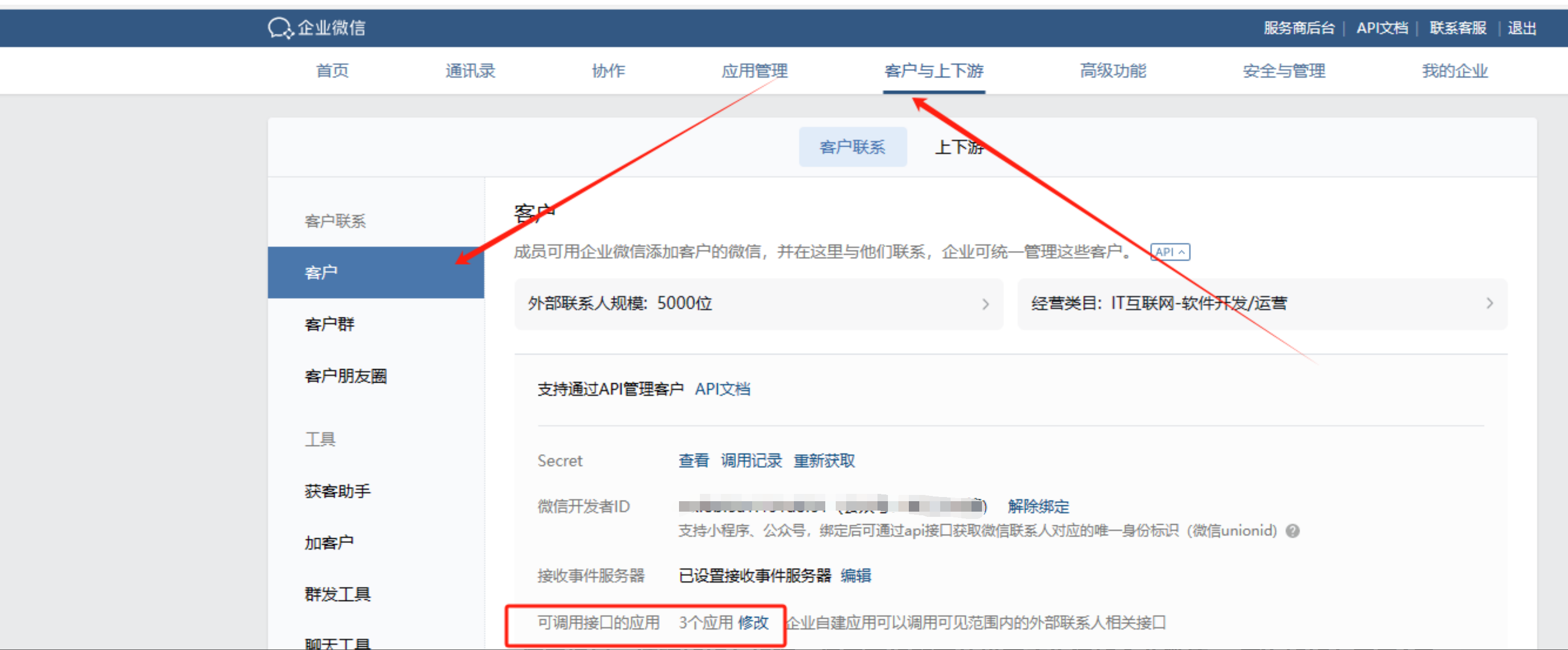The width and height of the screenshot is (1568, 650).
Task: Open the 高级功能 tab
Action: click(1113, 70)
